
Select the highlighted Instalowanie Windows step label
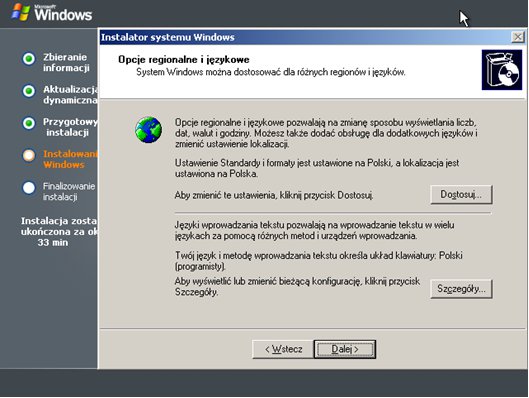point(70,159)
